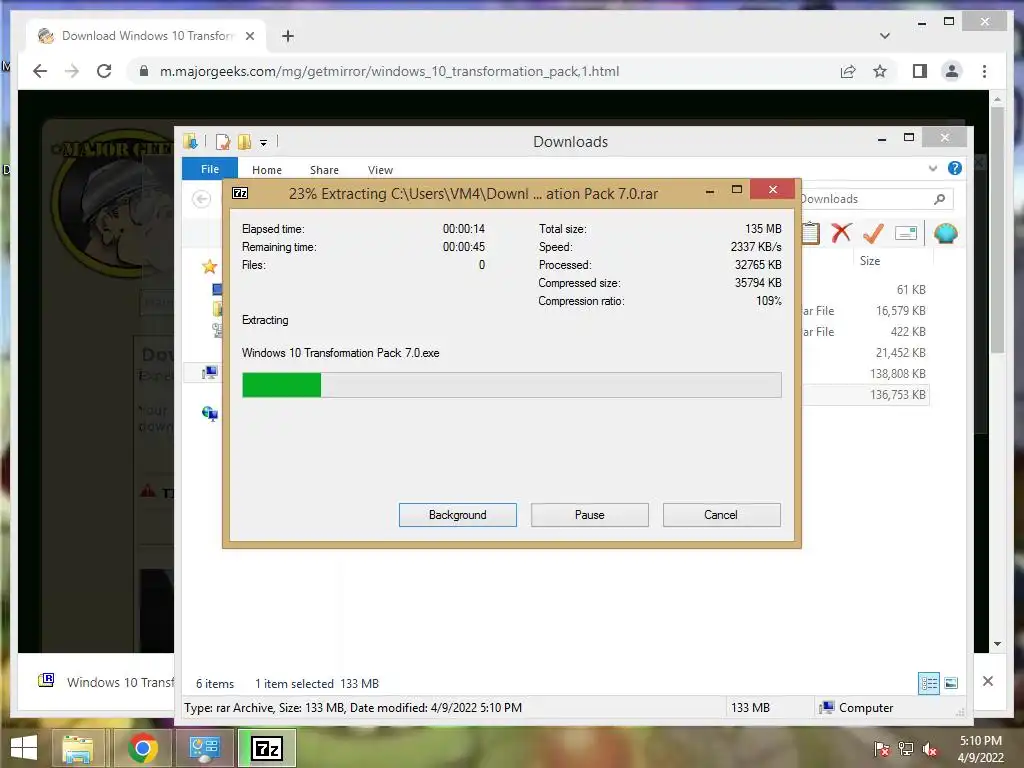Toggle the Chrome side panel icon

[x=920, y=71]
